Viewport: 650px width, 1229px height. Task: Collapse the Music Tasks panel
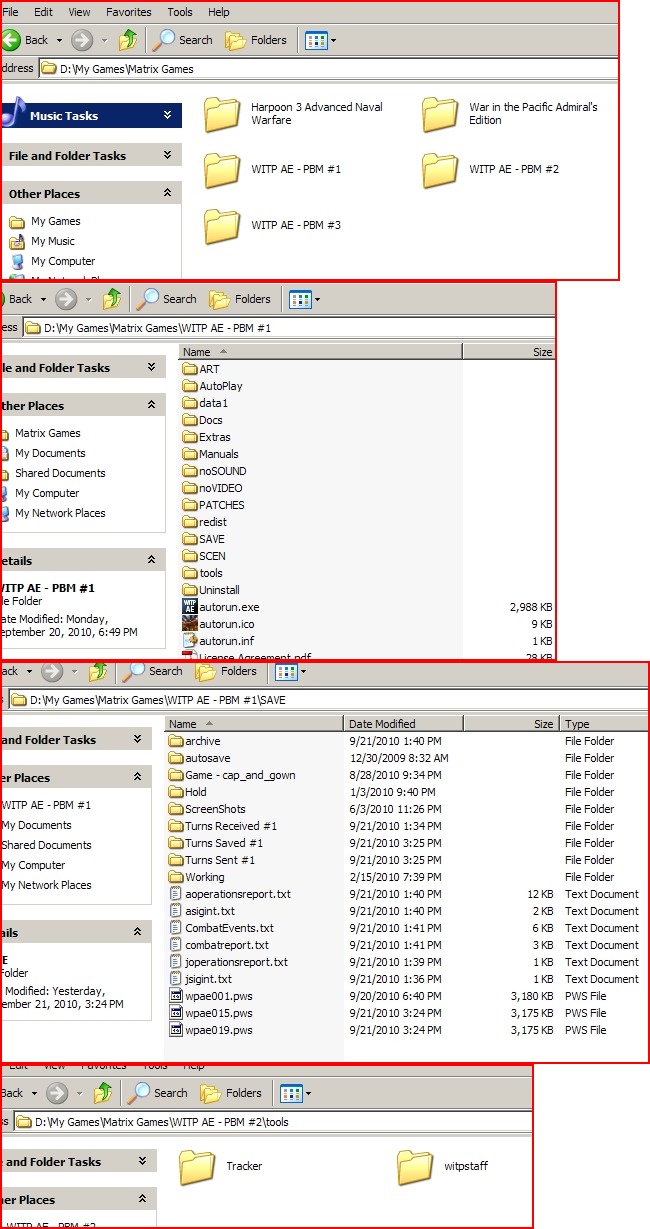(x=167, y=116)
